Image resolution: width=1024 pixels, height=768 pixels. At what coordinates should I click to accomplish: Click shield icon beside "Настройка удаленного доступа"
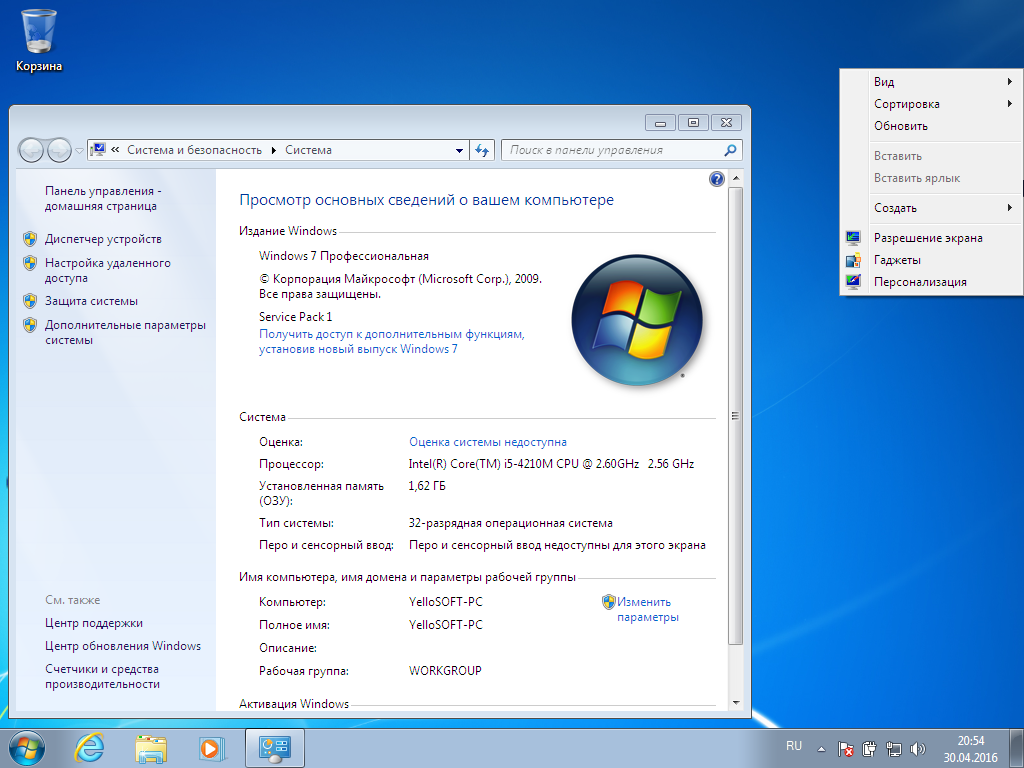tap(30, 263)
